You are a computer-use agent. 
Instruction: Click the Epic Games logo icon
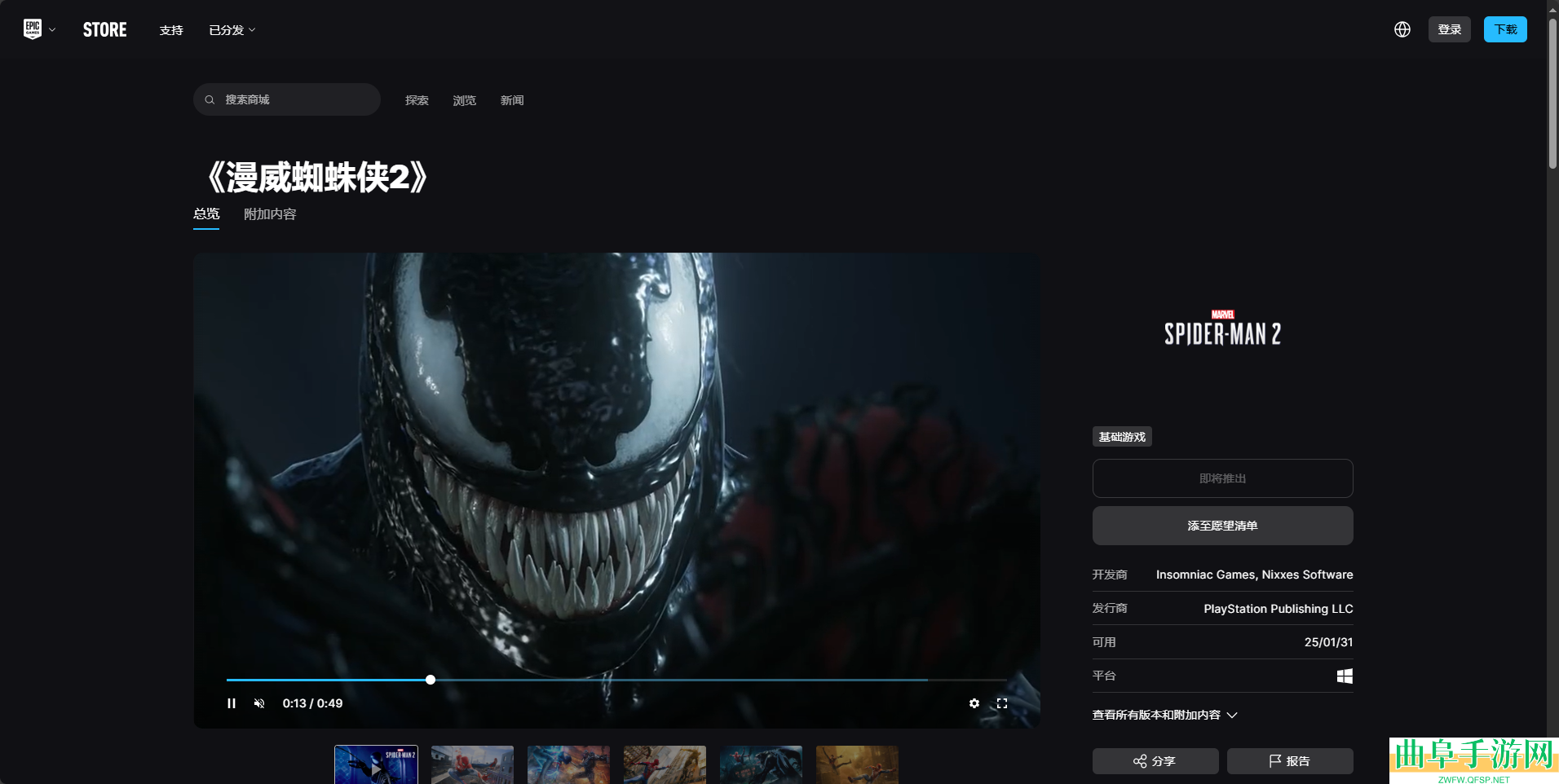(33, 29)
